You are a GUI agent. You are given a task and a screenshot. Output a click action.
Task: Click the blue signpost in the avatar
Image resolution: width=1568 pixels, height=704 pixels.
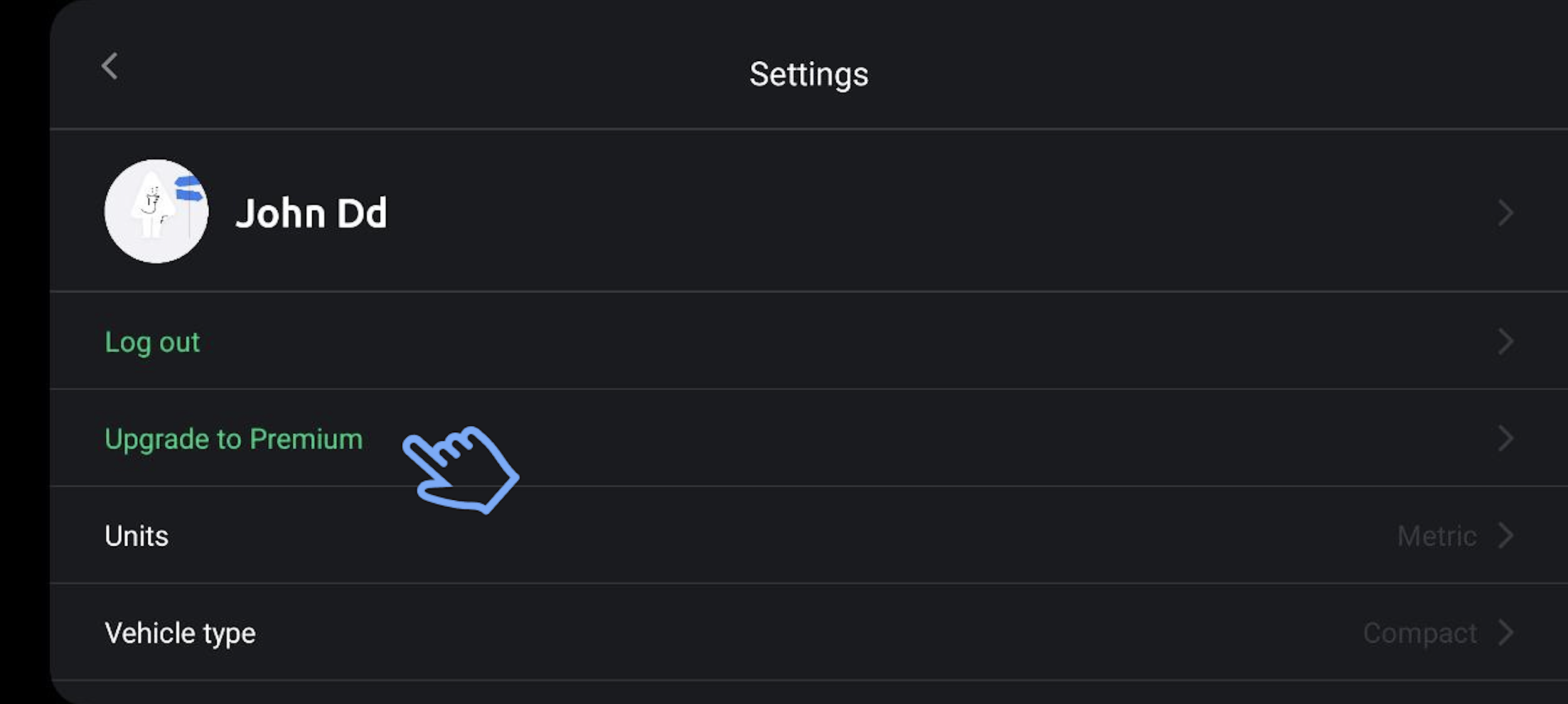point(189,189)
